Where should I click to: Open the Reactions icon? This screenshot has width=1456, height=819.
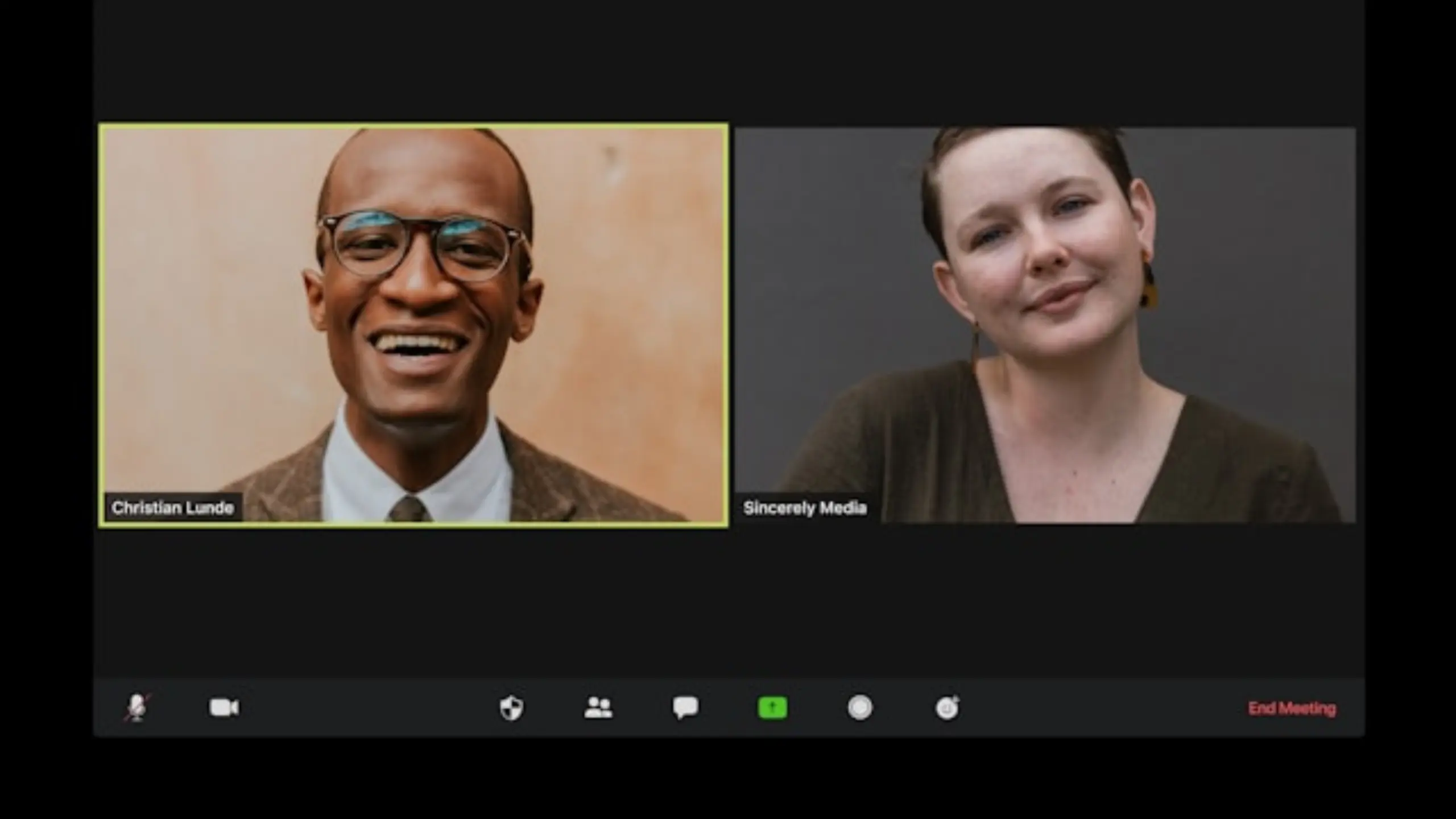coord(947,708)
